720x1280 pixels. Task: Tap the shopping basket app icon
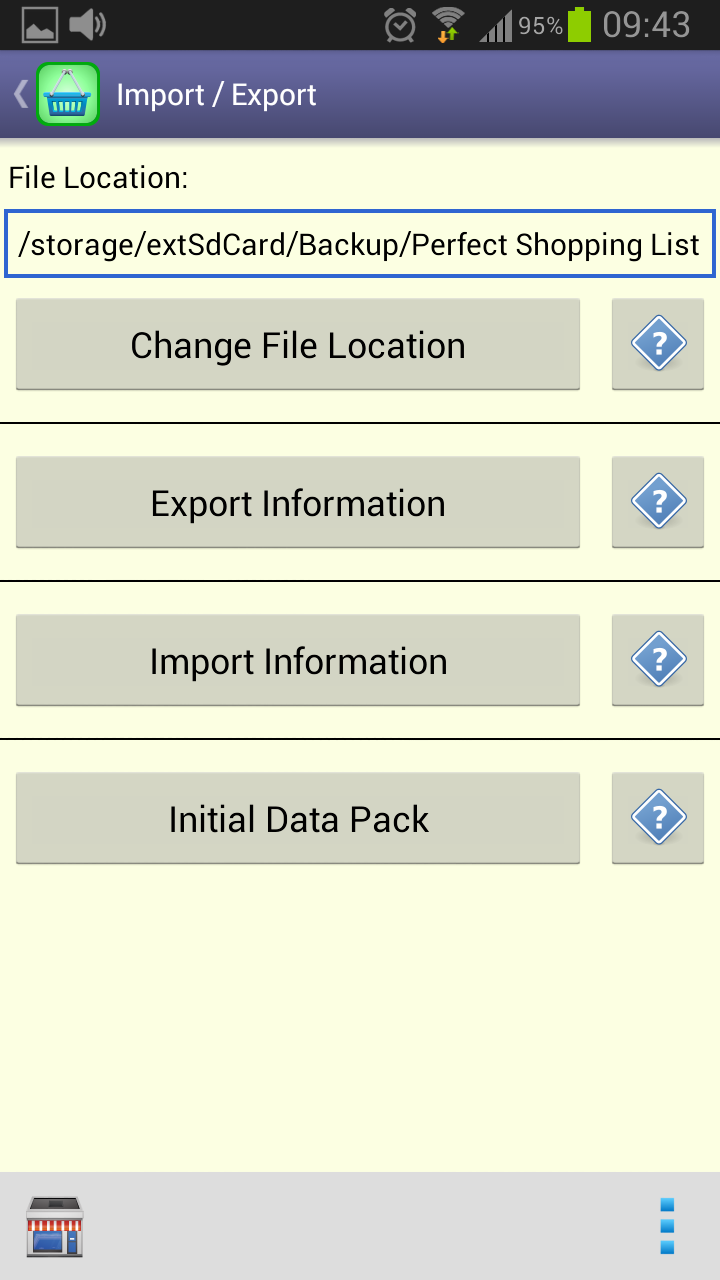pos(68,95)
